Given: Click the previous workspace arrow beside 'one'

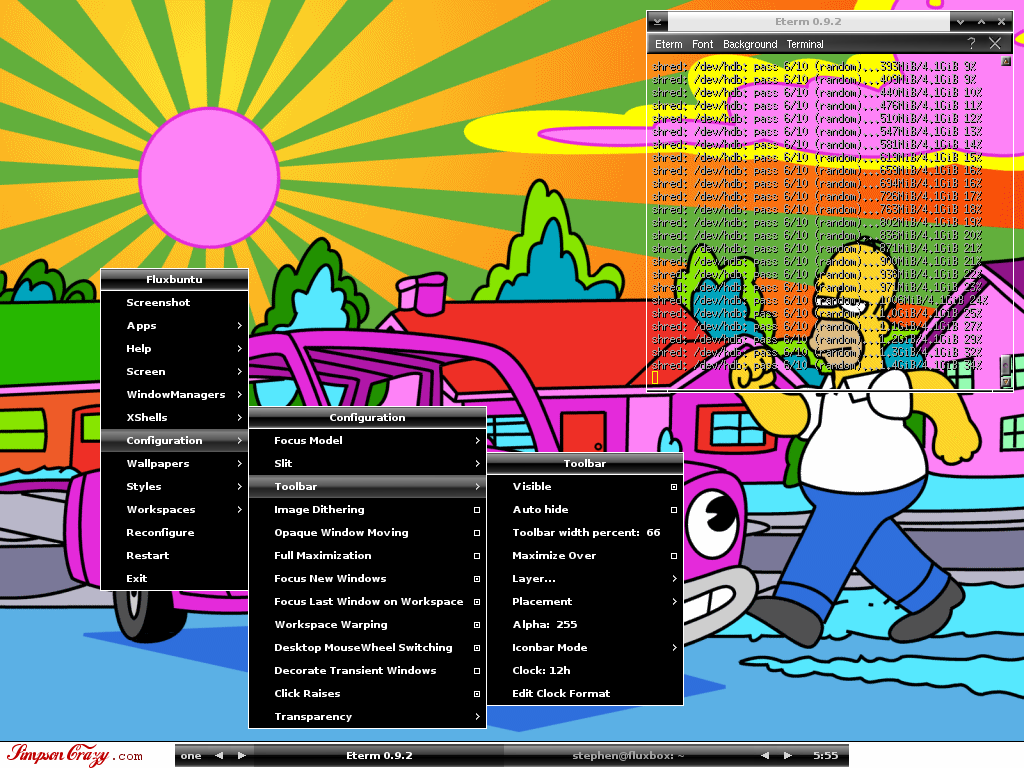Looking at the screenshot, I should tap(219, 755).
